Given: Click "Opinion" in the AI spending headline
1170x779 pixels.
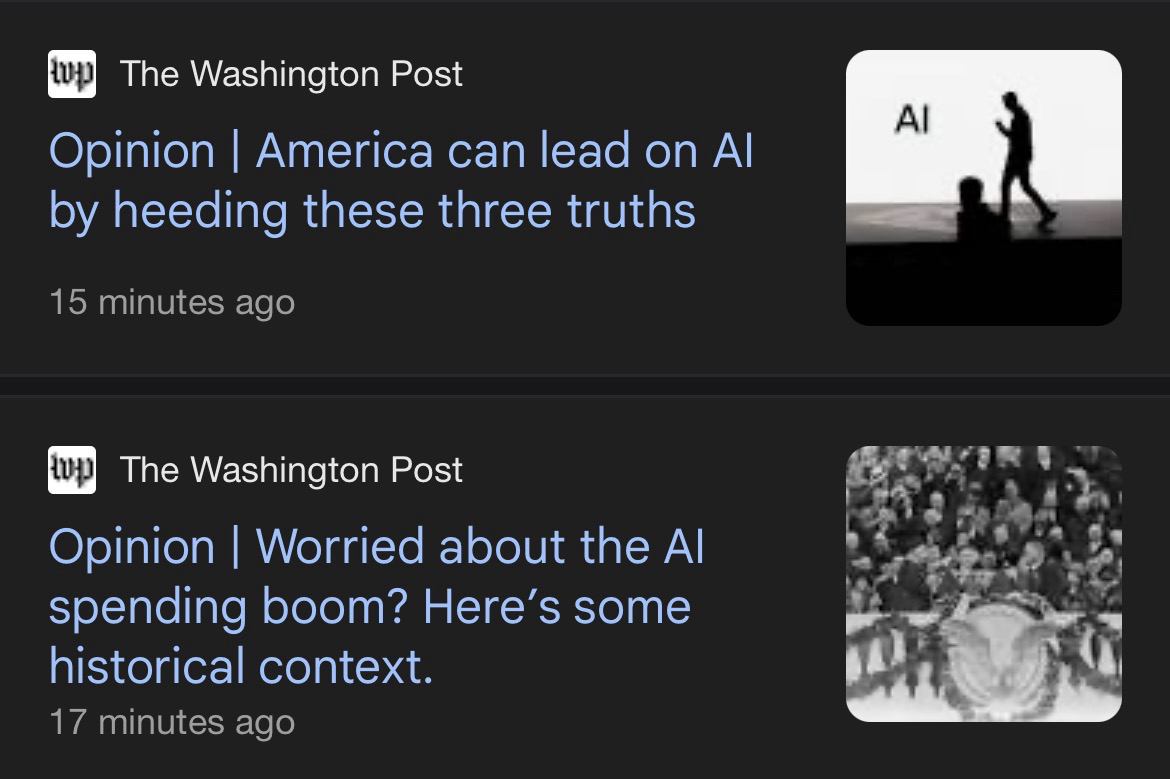Looking at the screenshot, I should pyautogui.click(x=132, y=547).
